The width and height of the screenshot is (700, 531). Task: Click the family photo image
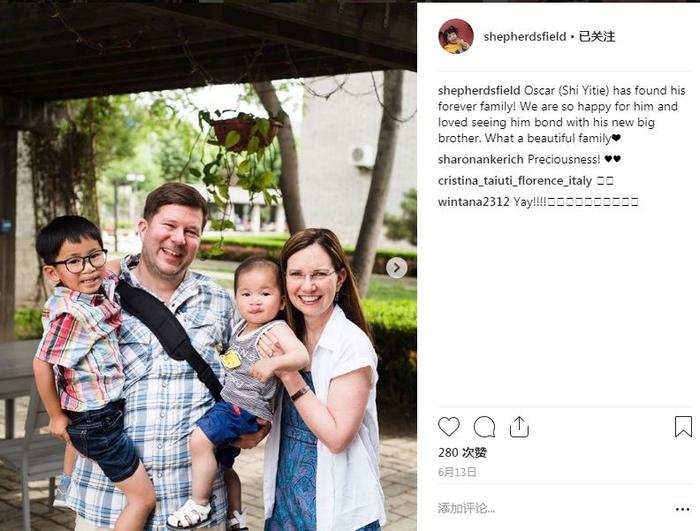coord(208,266)
